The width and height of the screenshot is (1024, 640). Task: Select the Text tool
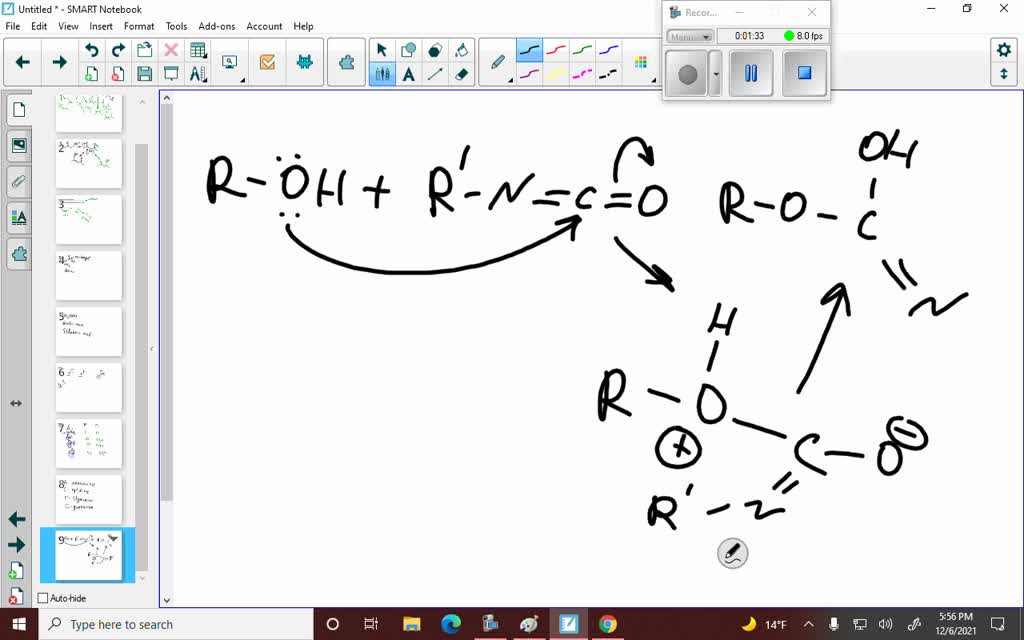pos(407,75)
